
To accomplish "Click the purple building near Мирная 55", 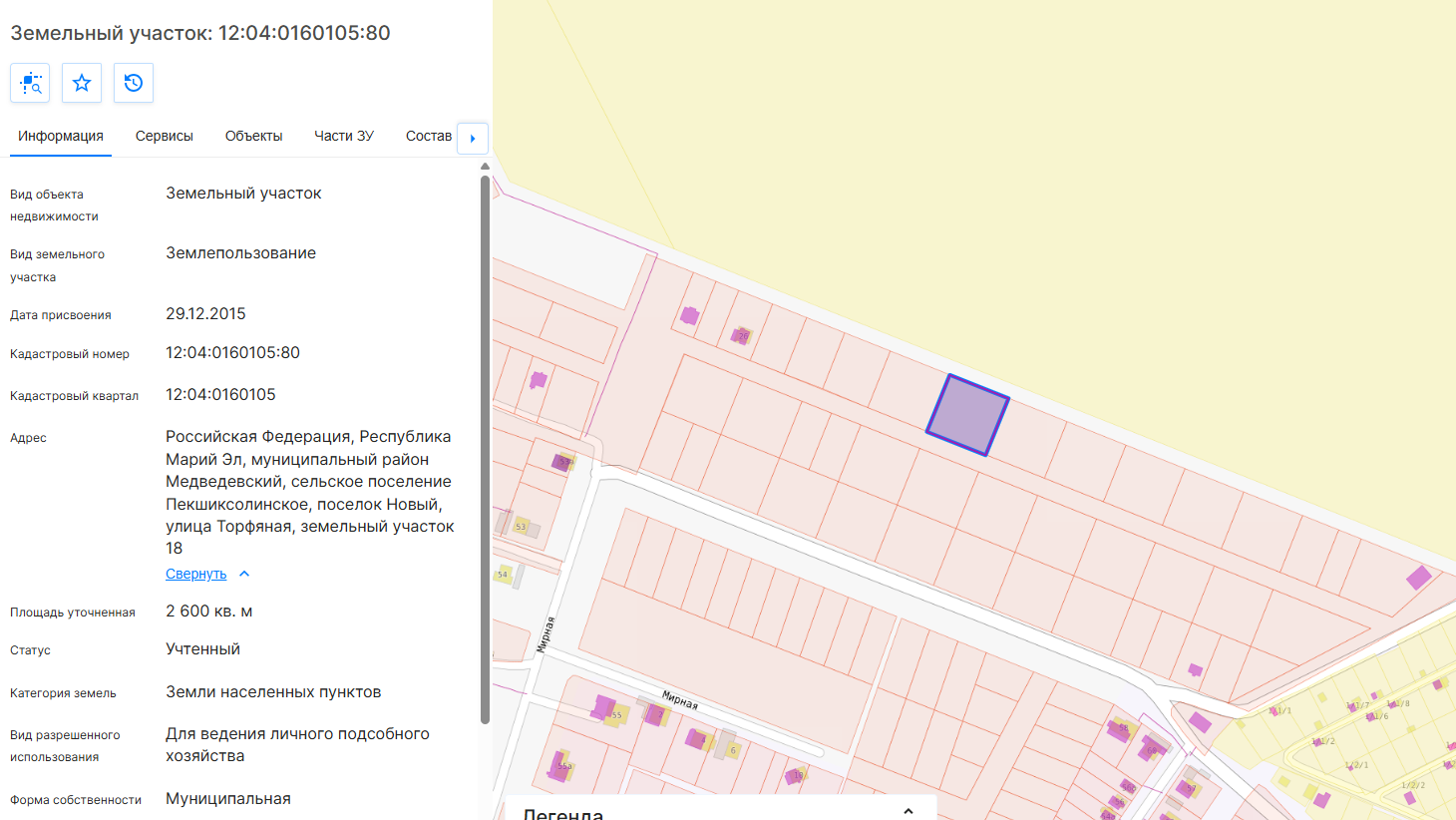I will 603,707.
